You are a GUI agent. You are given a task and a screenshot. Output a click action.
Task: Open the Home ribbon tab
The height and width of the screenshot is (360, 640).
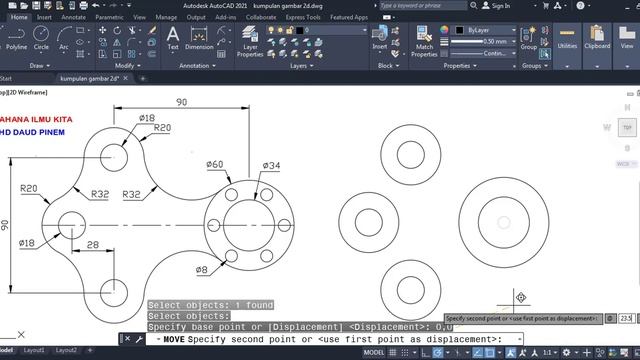pos(19,17)
